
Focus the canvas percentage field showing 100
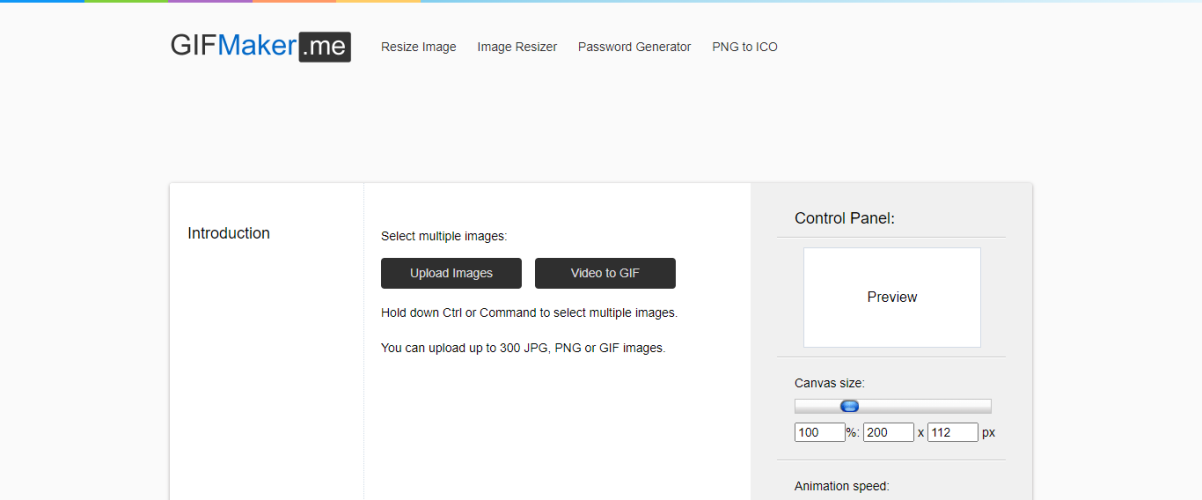point(819,433)
